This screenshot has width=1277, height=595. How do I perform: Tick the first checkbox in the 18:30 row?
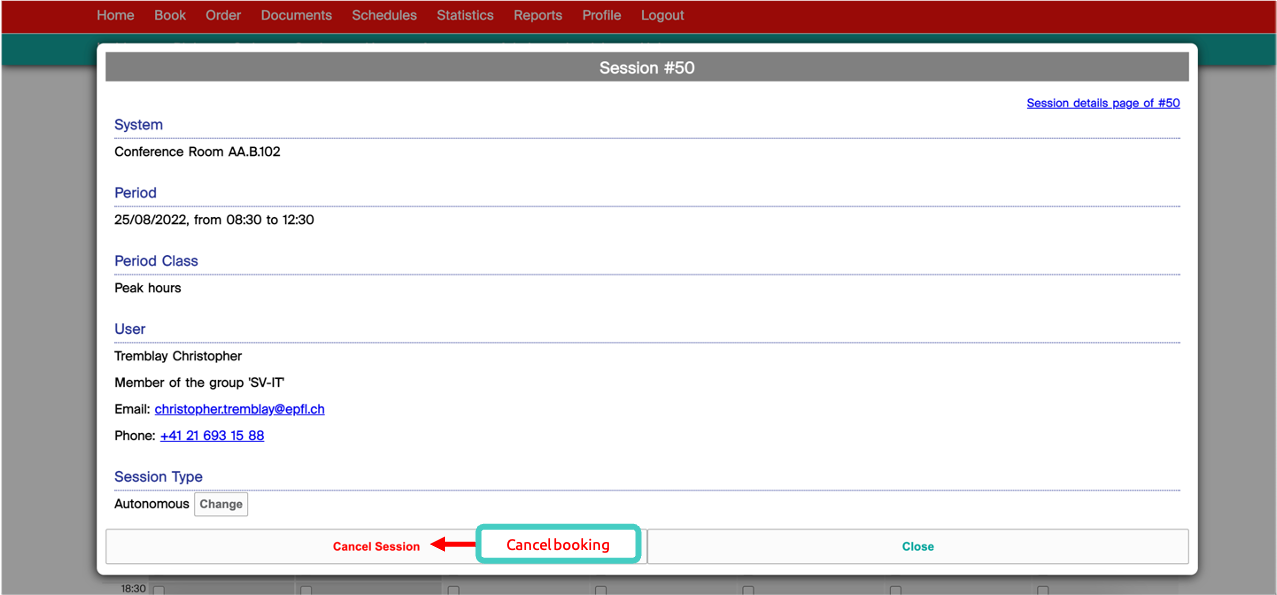tap(158, 590)
